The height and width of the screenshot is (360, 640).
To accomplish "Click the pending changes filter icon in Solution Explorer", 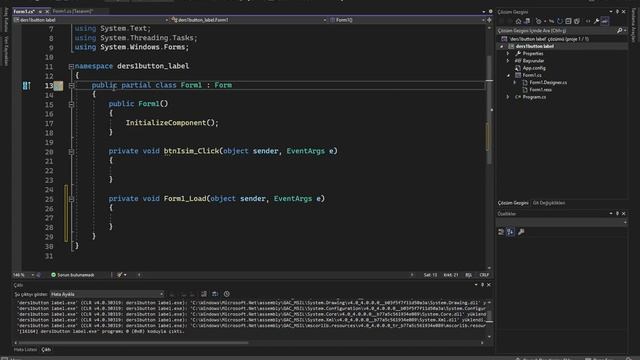I will tap(539, 21).
